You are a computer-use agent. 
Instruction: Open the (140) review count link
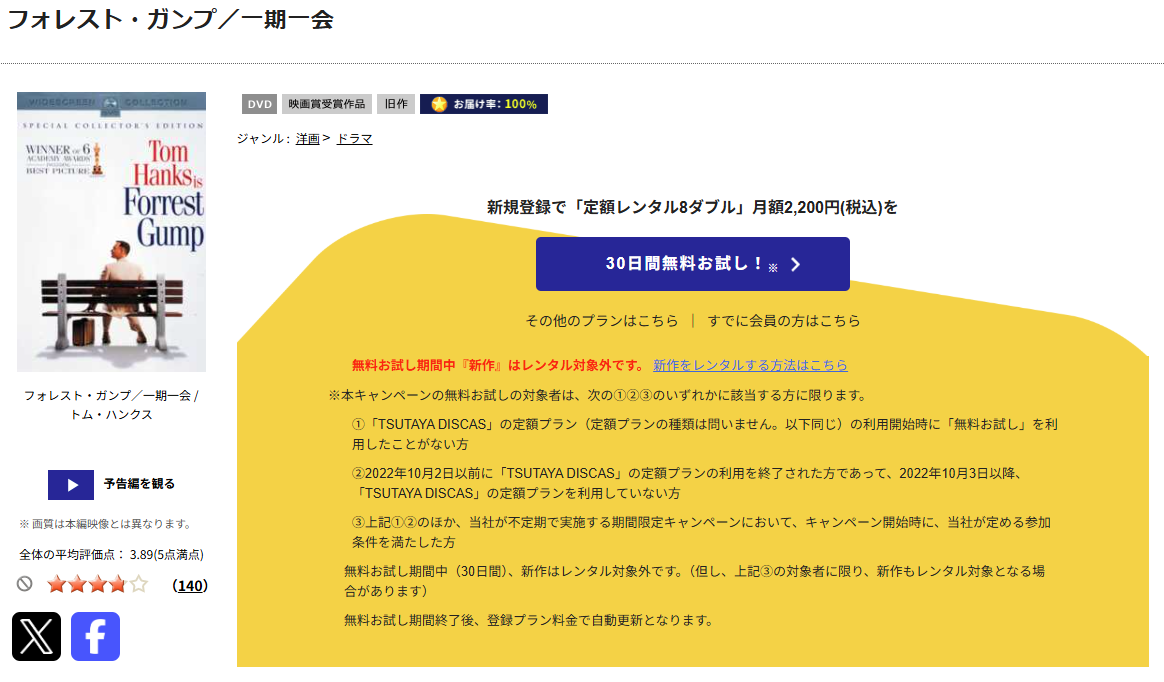pyautogui.click(x=190, y=586)
